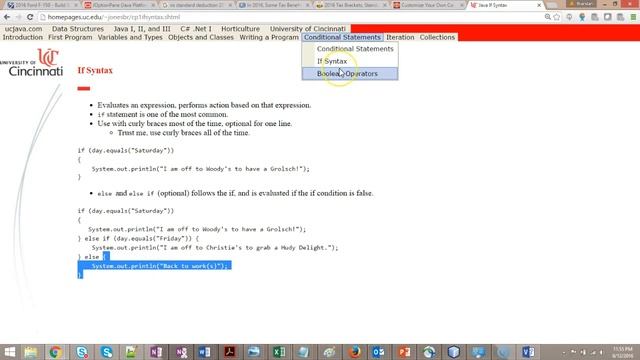The image size is (640, 360).
Task: Open the ucjava.com nav link
Action: click(23, 29)
